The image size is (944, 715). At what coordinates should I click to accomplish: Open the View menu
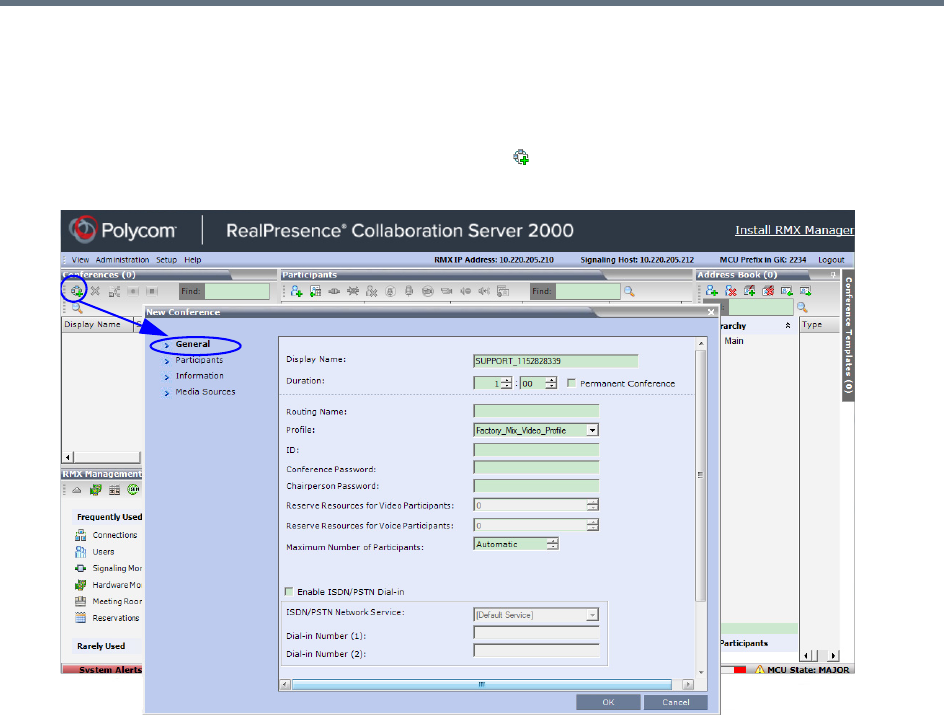tap(80, 260)
